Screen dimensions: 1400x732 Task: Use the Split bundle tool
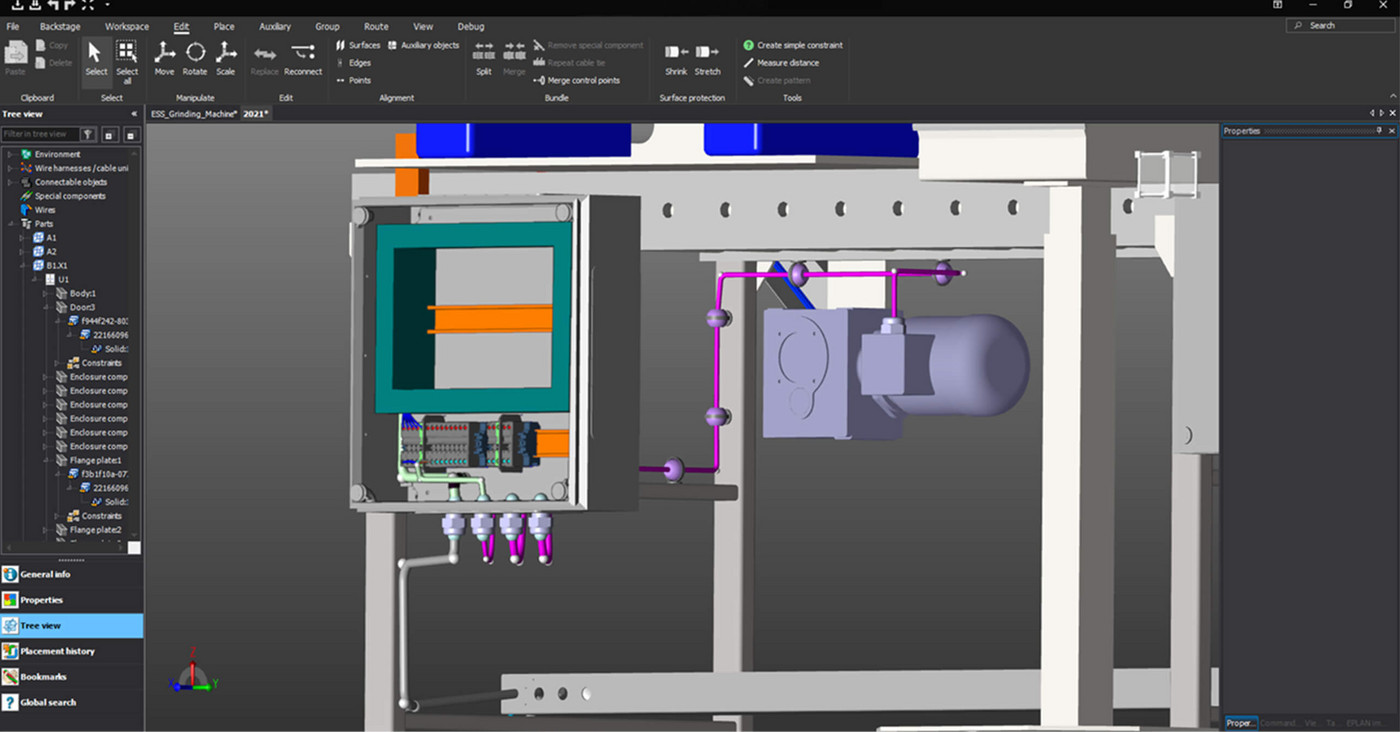pyautogui.click(x=484, y=57)
